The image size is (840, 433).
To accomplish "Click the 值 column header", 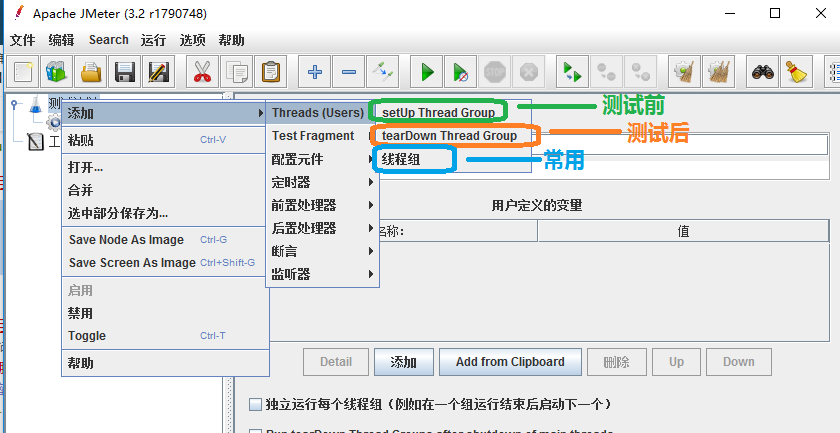I will click(x=684, y=231).
